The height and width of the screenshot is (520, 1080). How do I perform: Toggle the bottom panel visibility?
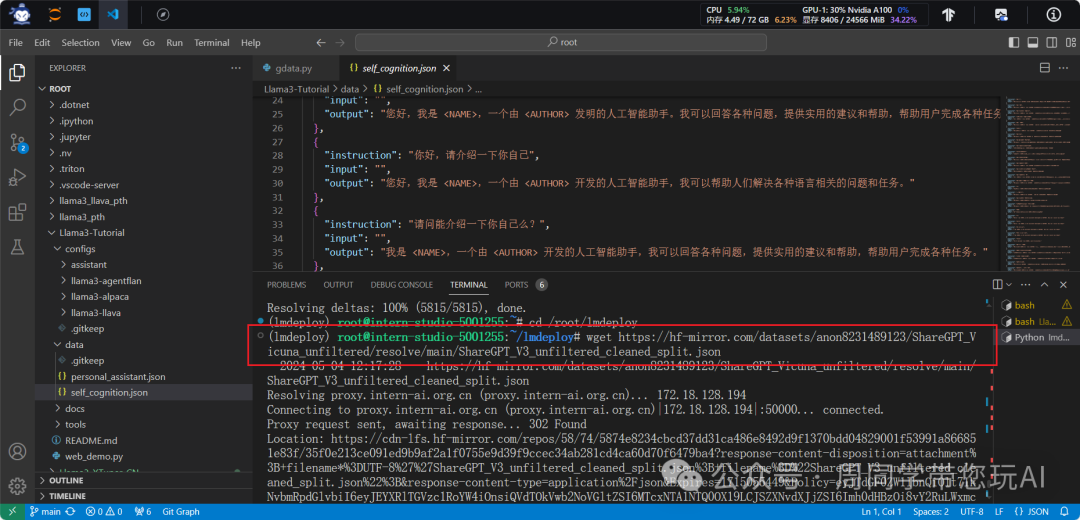[x=1032, y=43]
